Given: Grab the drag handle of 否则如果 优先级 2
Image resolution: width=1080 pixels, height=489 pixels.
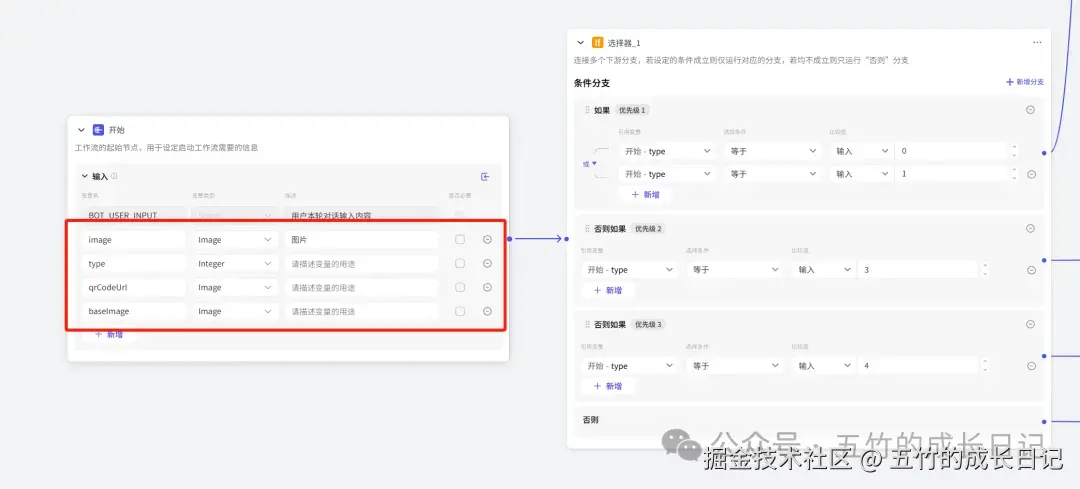Looking at the screenshot, I should tap(588, 229).
